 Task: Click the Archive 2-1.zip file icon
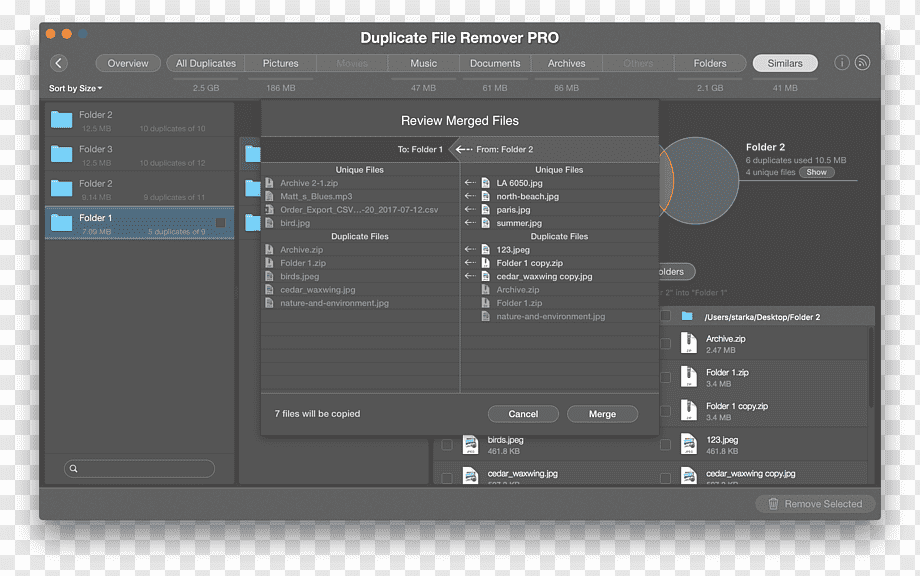269,183
